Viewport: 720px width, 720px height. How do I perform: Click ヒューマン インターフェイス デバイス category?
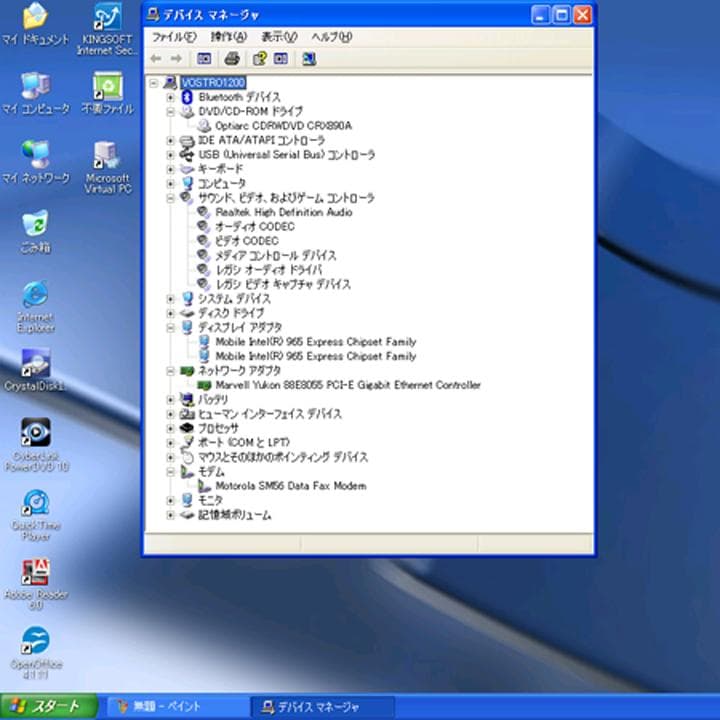(x=270, y=414)
